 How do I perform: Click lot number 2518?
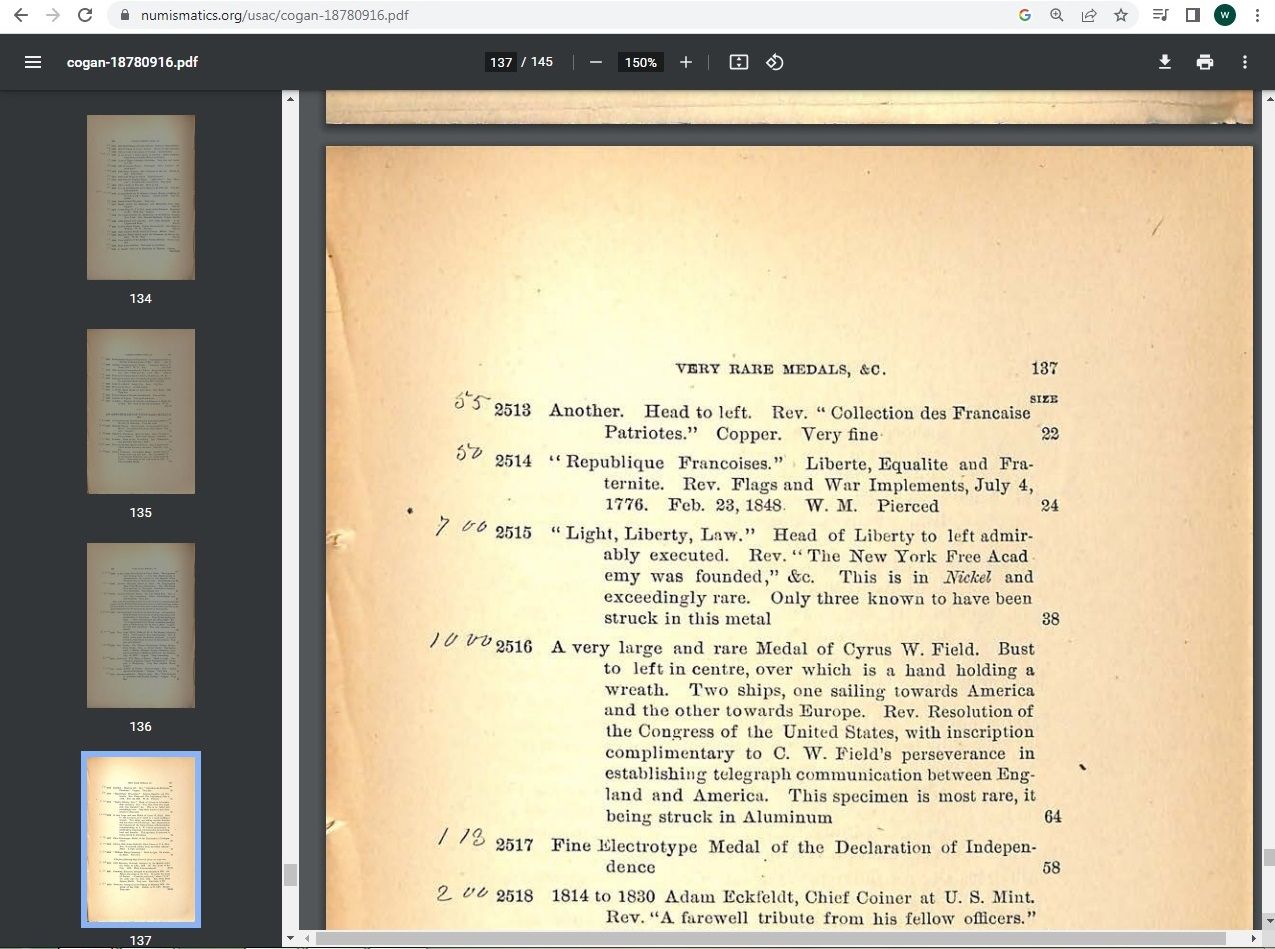coord(514,896)
